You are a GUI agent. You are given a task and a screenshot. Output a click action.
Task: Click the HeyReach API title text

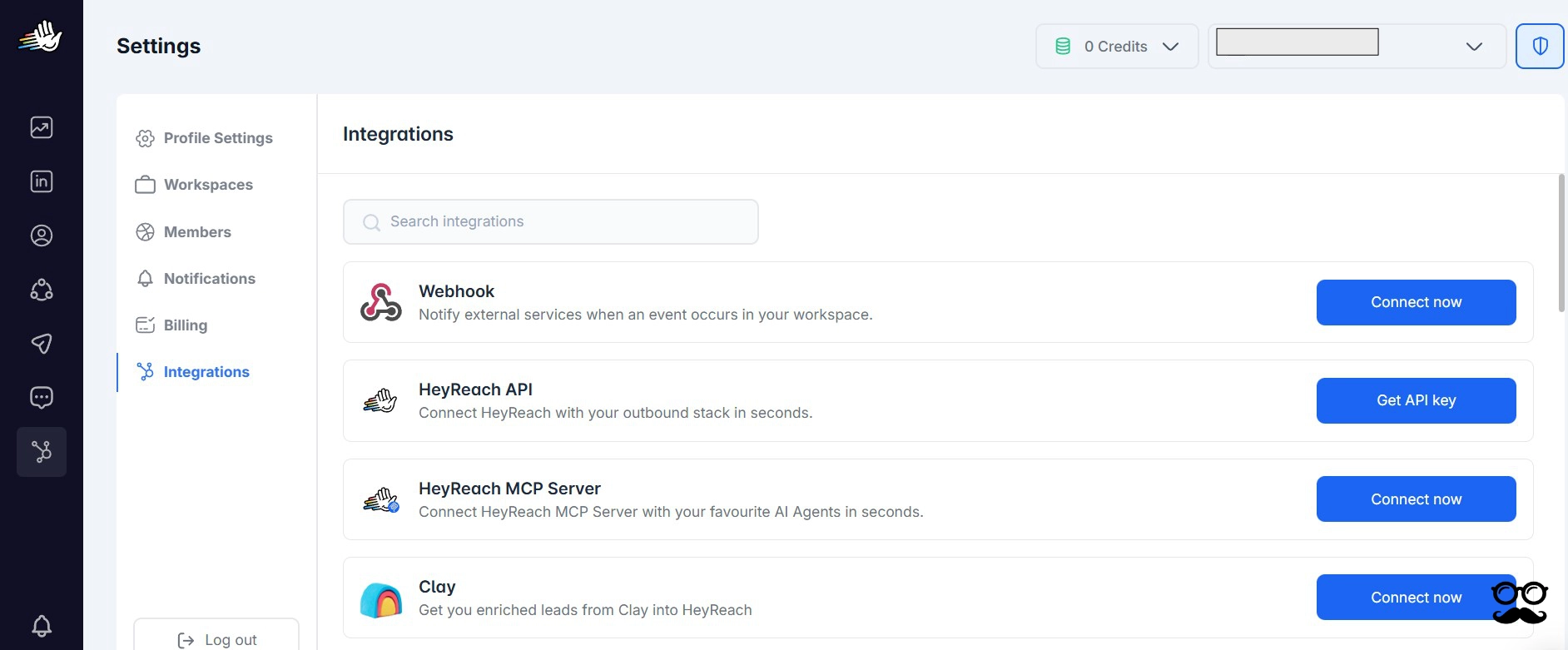[475, 390]
